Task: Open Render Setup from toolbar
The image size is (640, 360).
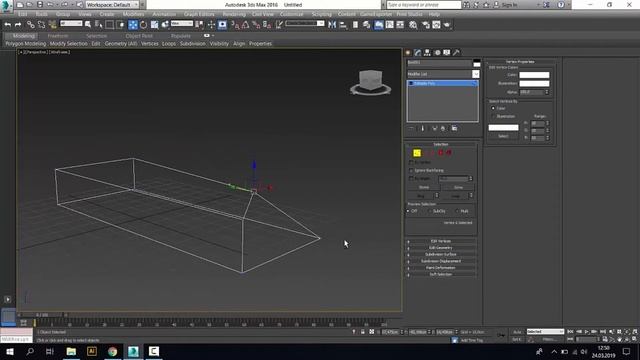Action: click(426, 25)
